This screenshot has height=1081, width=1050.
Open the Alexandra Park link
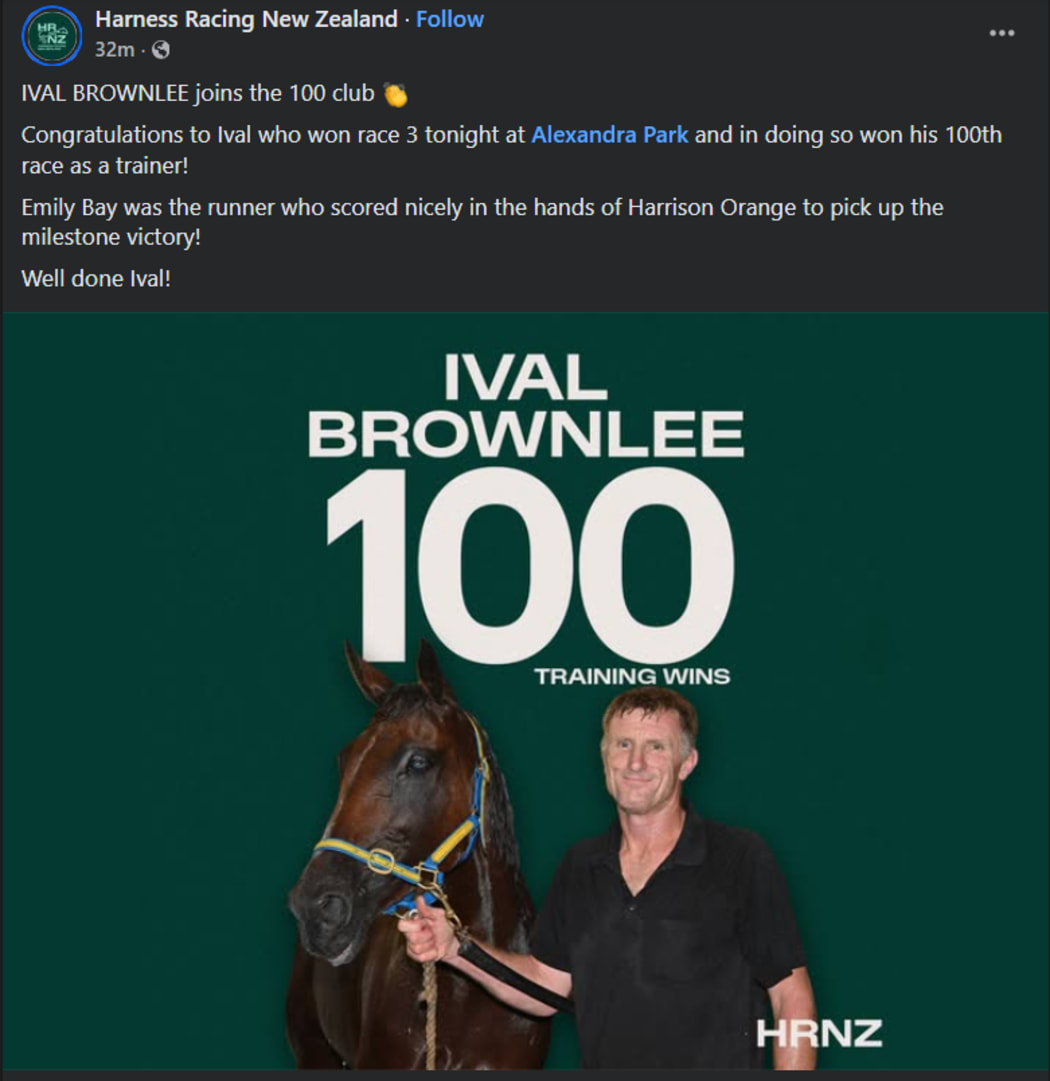[x=611, y=135]
